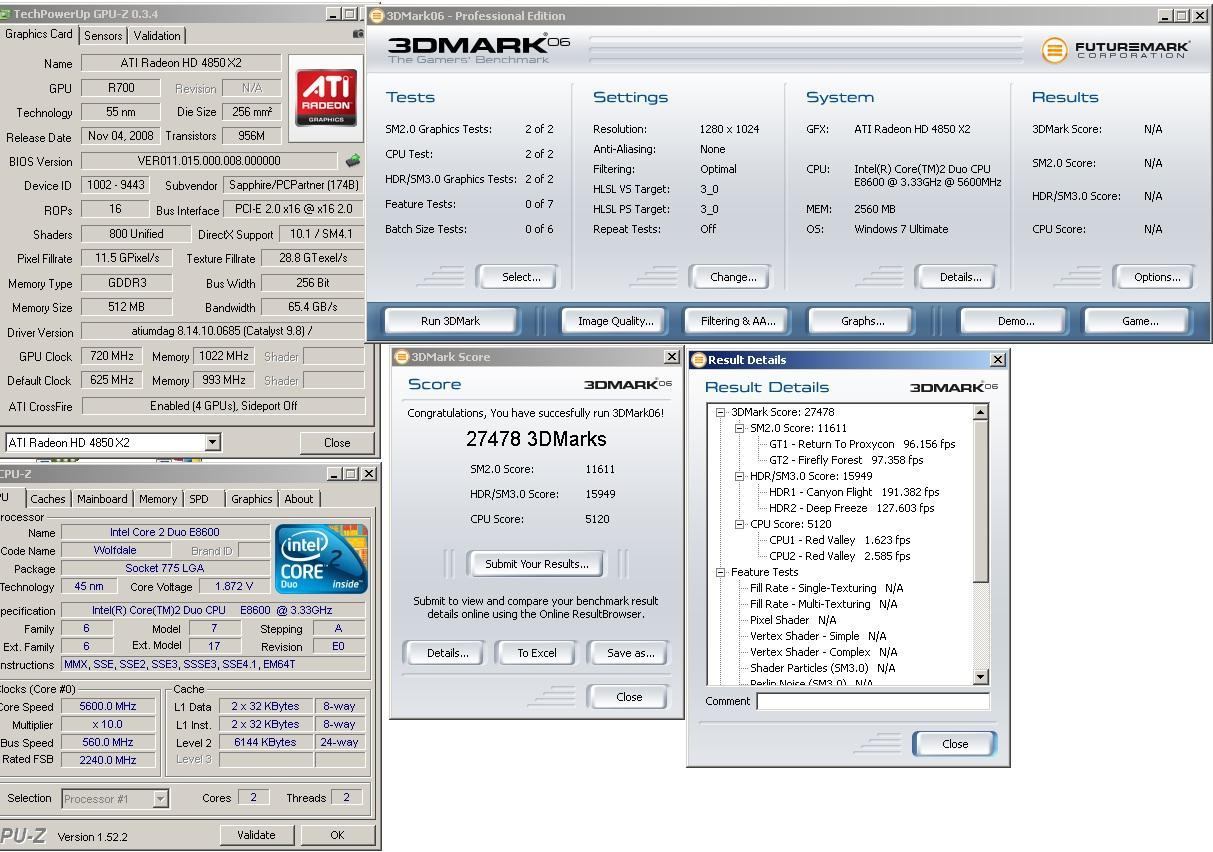The height and width of the screenshot is (852, 1213).
Task: Open Image Quality settings in 3DMark06
Action: [616, 321]
